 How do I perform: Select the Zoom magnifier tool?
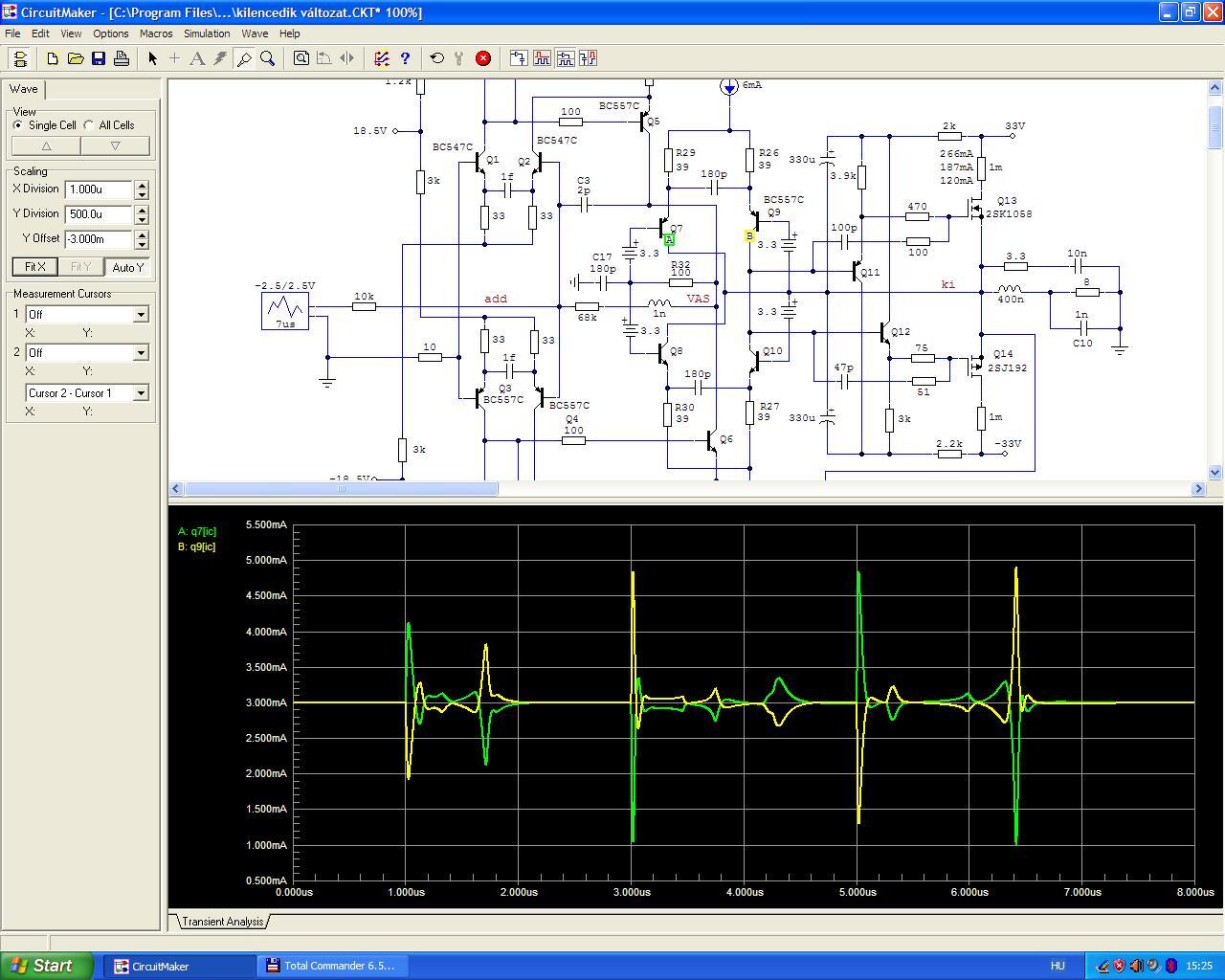pos(268,58)
